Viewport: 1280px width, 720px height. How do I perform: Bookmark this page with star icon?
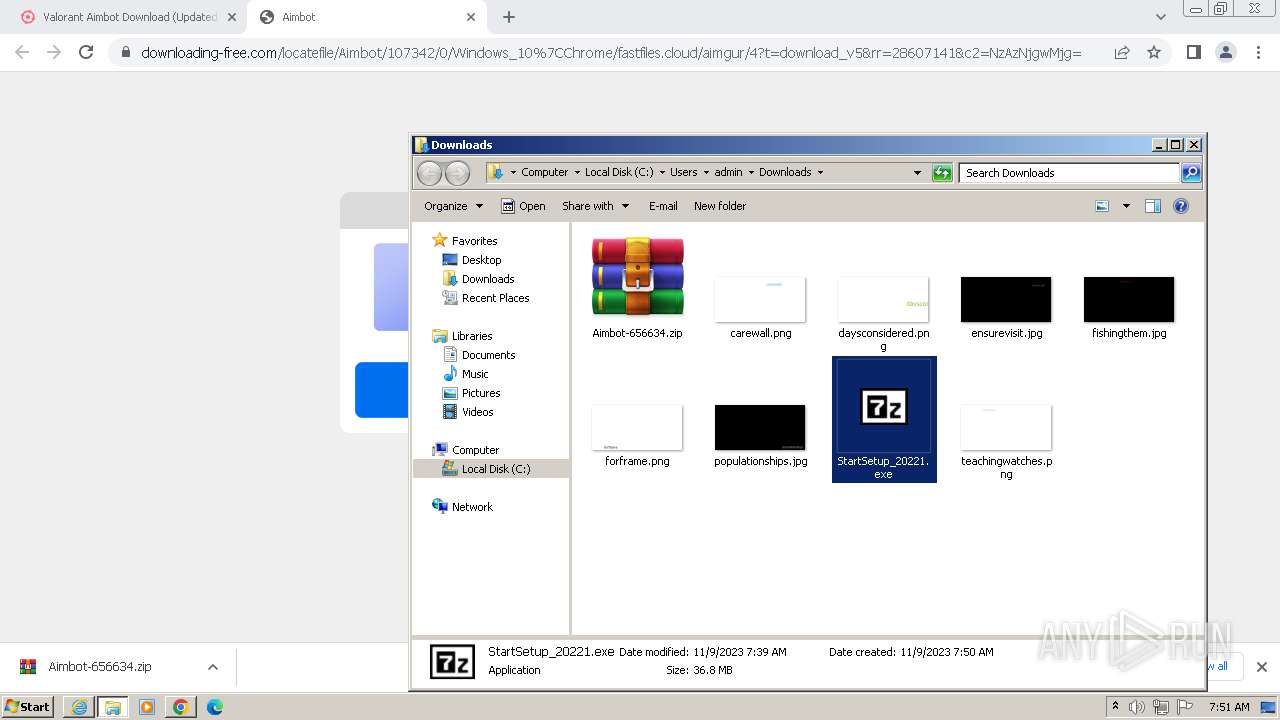click(1154, 52)
